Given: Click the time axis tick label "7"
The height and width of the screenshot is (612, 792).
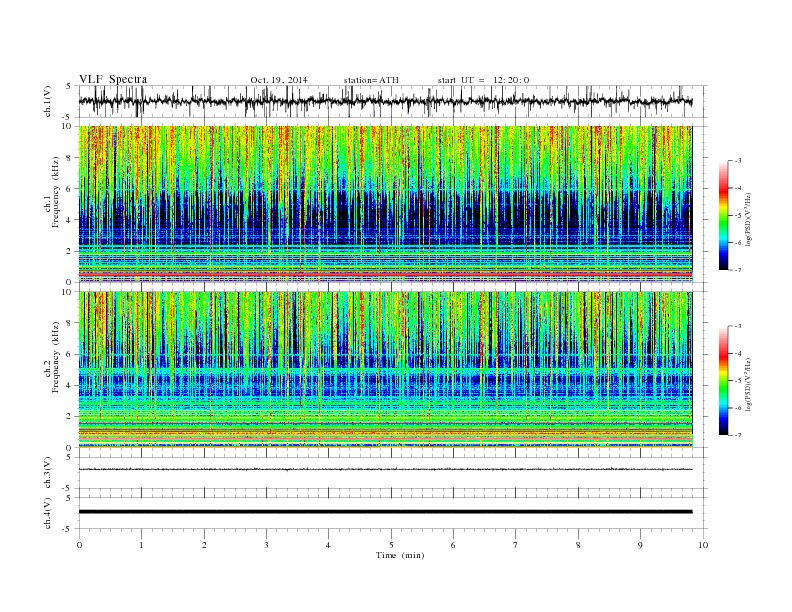Looking at the screenshot, I should point(516,545).
